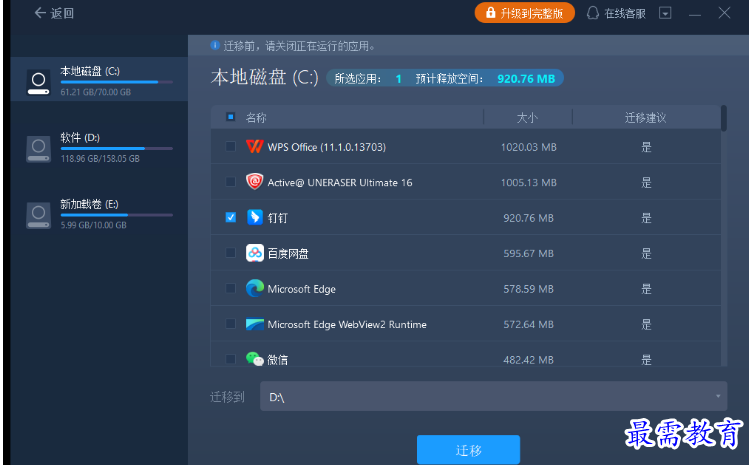Select 新加载卷 (E:) in the sidebar
The width and height of the screenshot is (749, 465).
coord(99,212)
